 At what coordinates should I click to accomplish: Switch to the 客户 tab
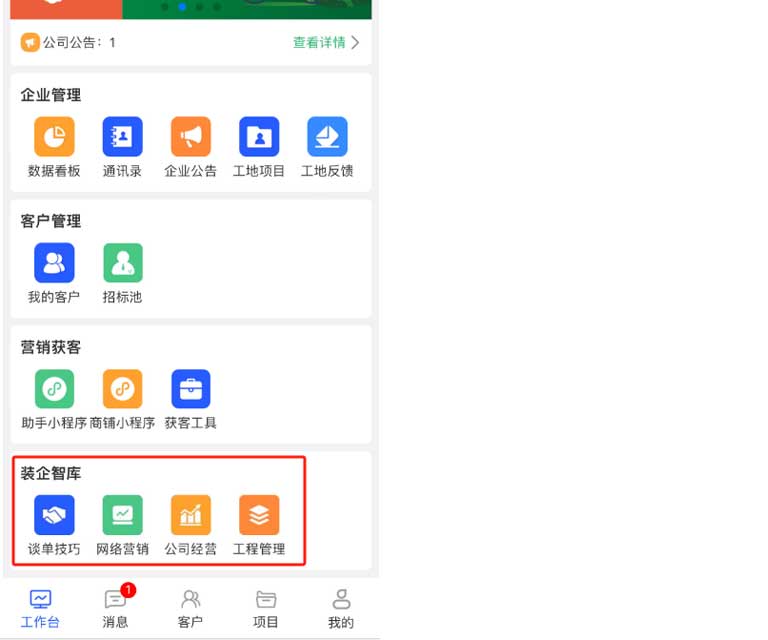190,608
